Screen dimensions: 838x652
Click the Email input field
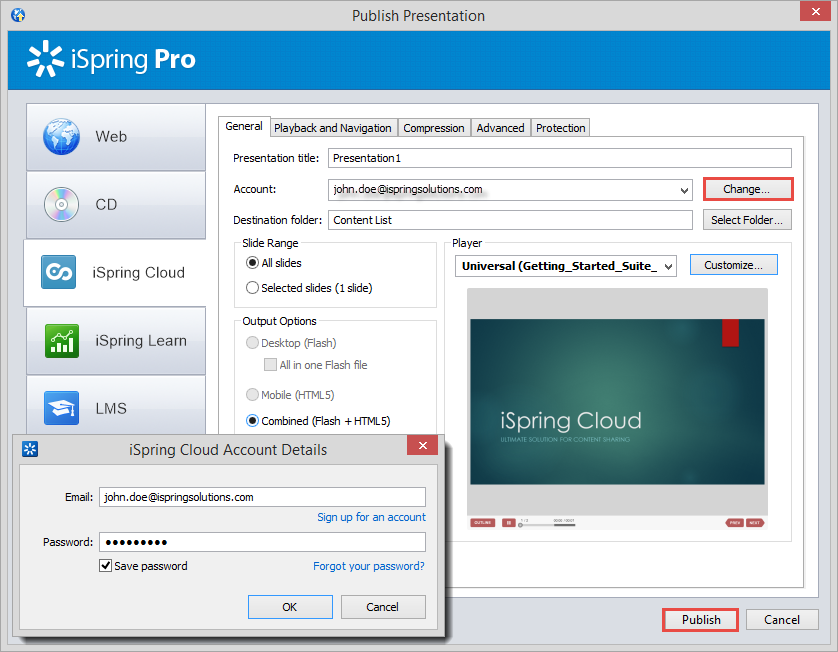(x=262, y=497)
